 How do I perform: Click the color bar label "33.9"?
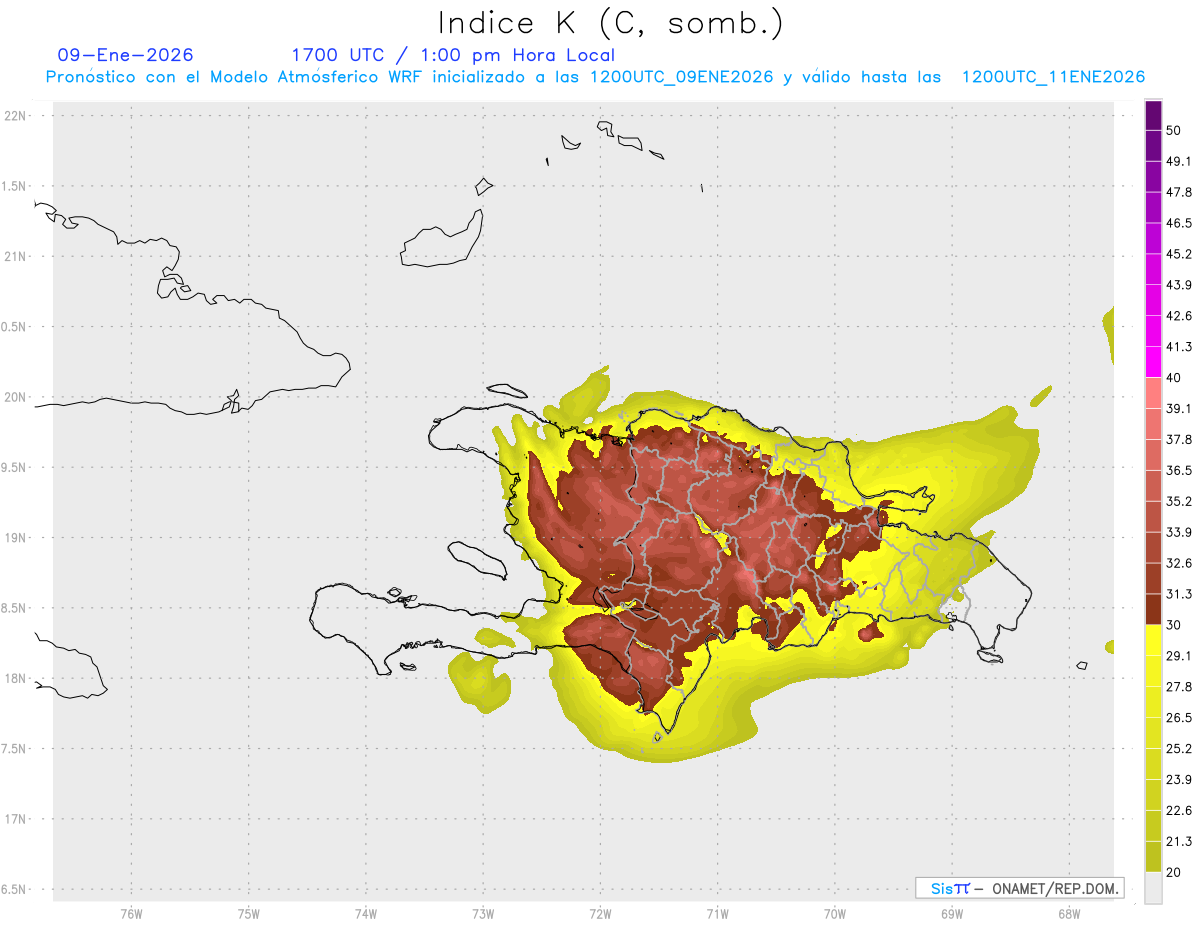1179,532
